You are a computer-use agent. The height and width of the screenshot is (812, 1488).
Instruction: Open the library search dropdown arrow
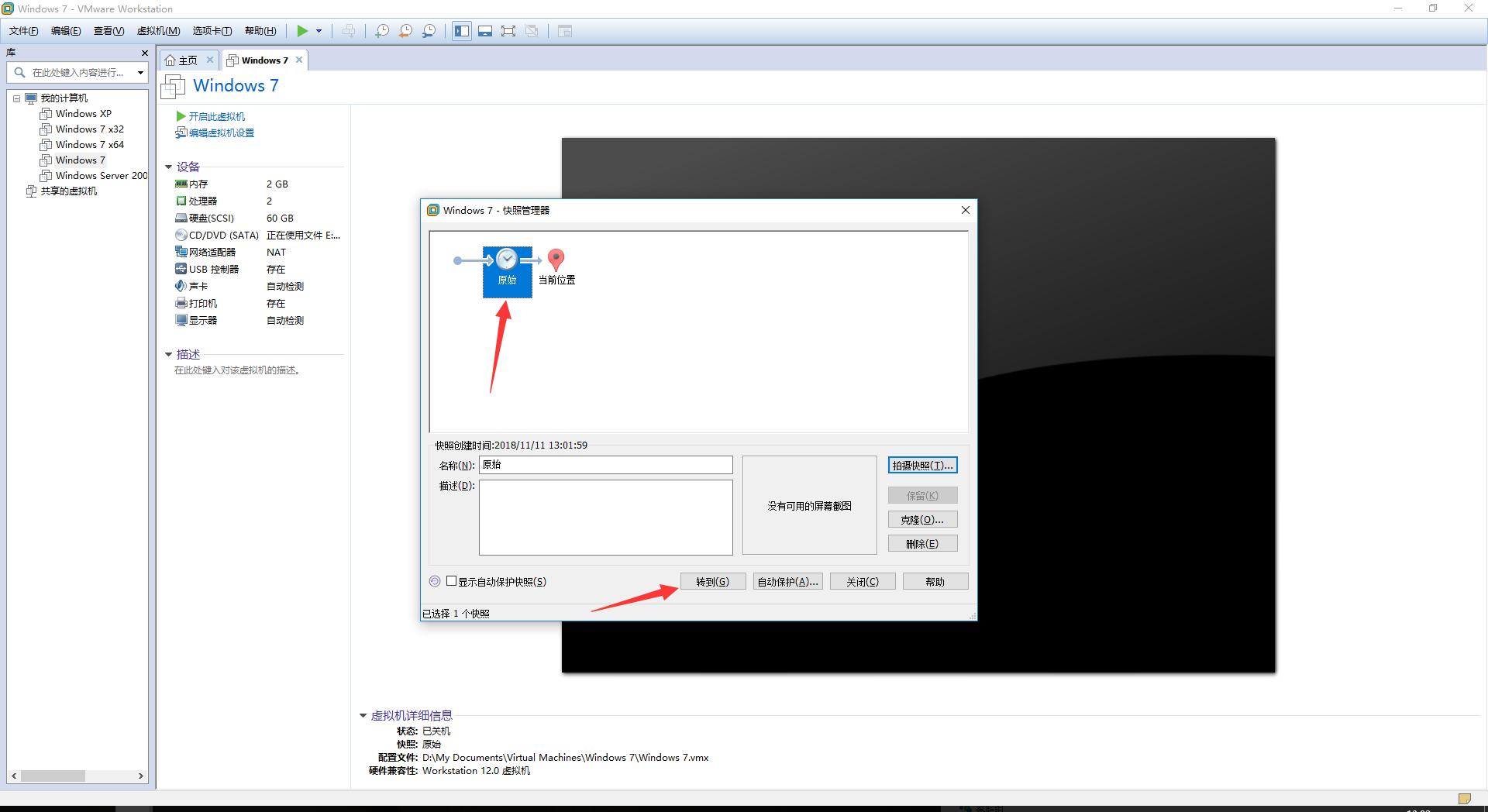[x=140, y=73]
